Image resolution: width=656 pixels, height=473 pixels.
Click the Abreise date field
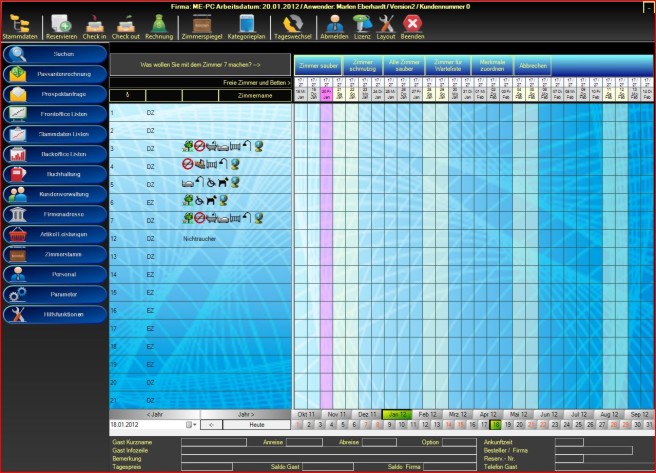[379, 442]
